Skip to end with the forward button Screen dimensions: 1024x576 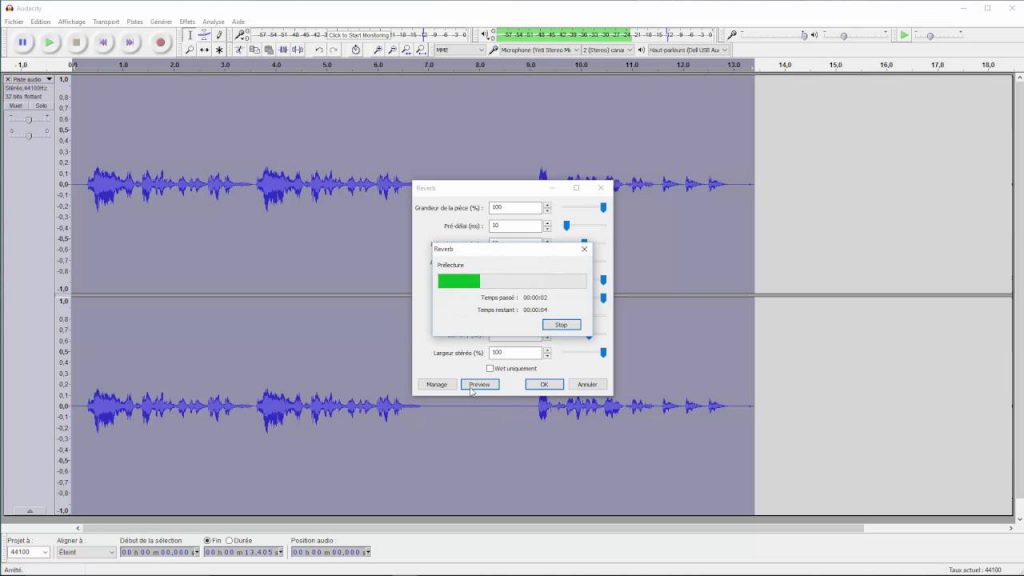click(x=130, y=42)
